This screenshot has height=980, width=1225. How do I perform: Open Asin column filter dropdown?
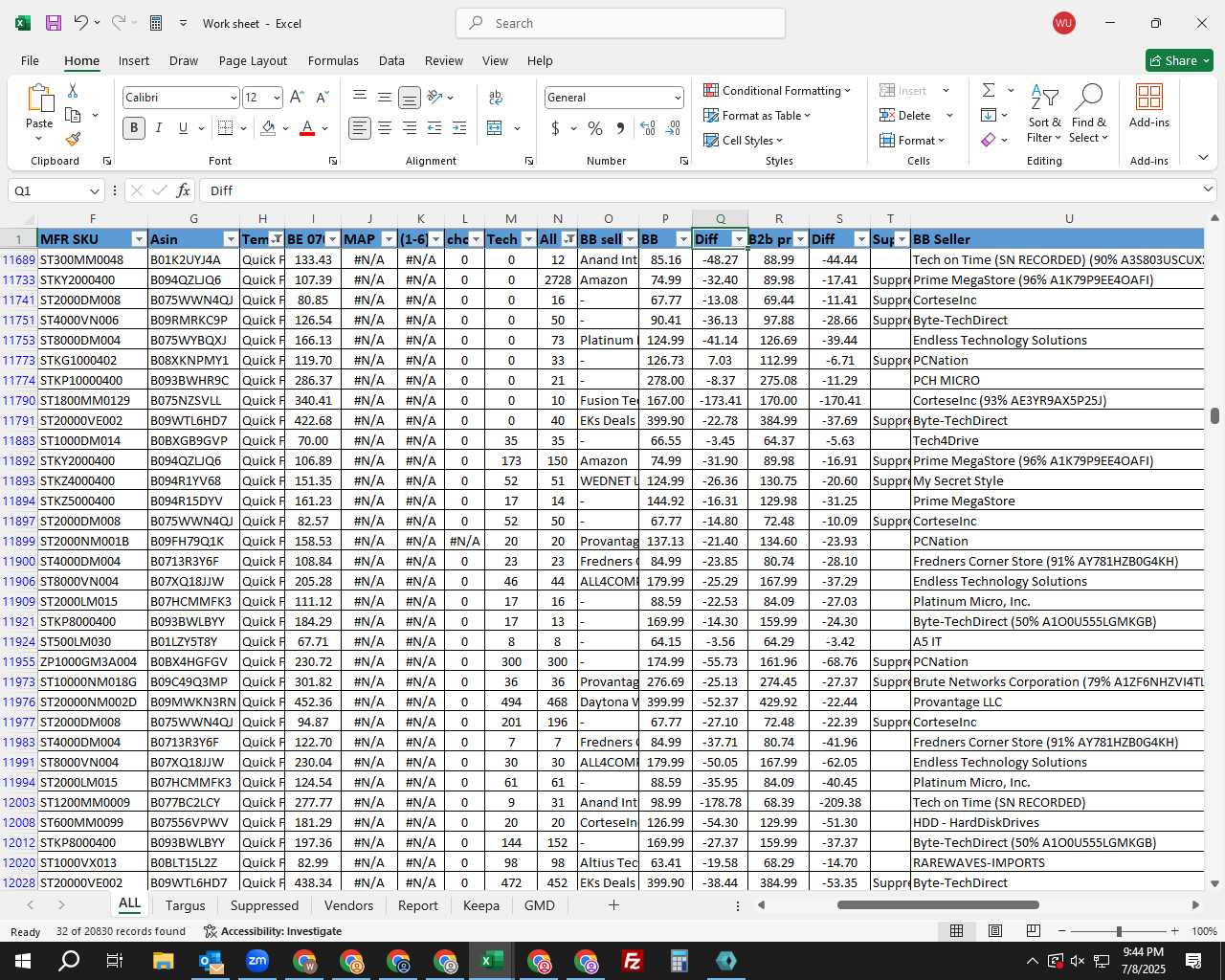(x=231, y=239)
